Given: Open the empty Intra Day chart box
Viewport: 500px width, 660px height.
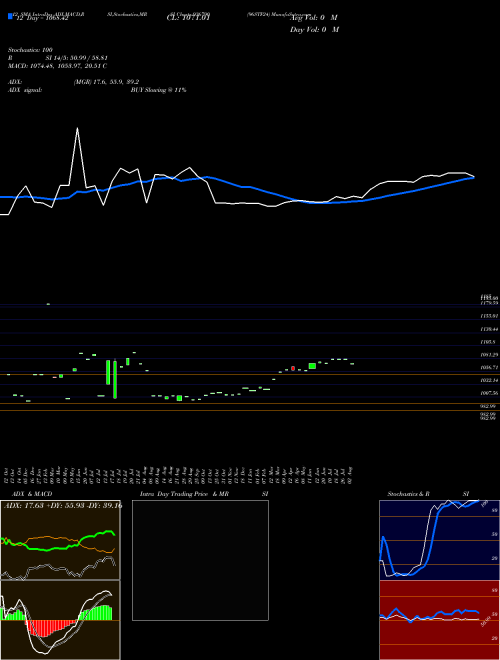Looking at the screenshot, I should click(200, 560).
